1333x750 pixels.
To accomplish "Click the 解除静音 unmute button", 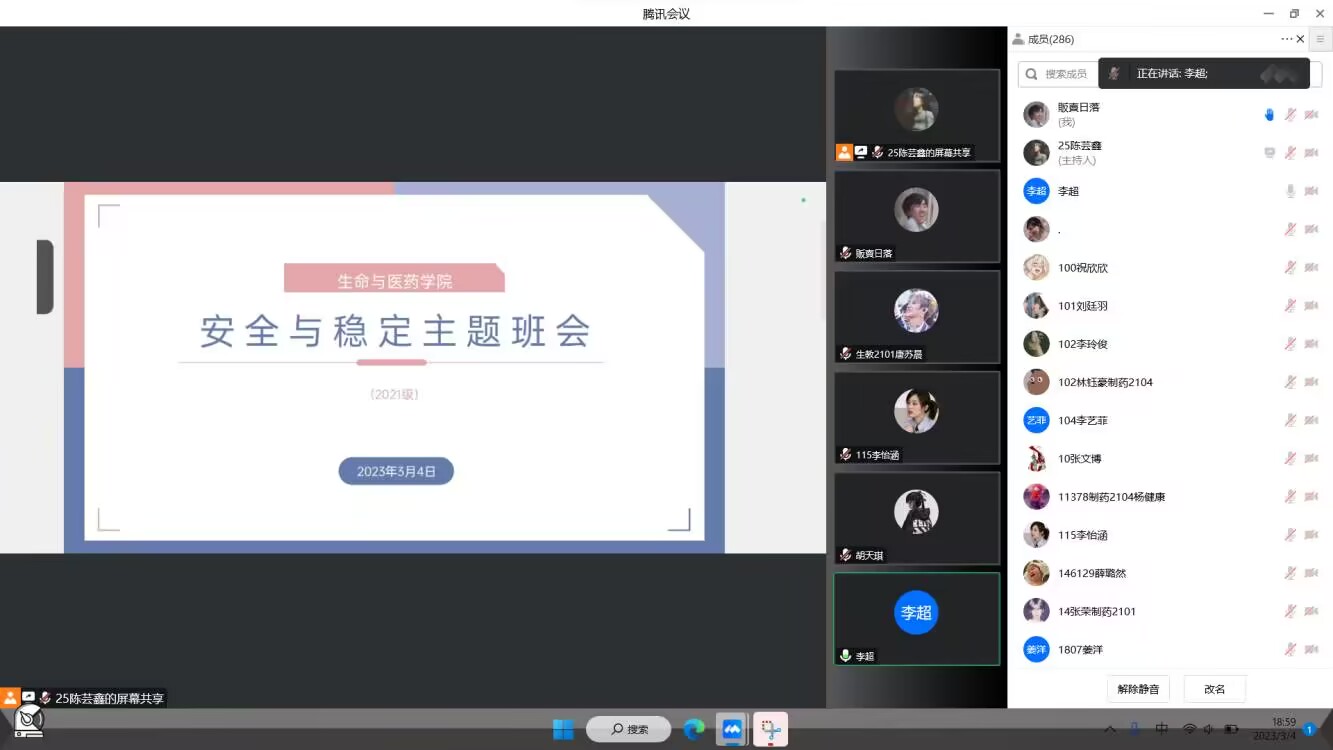I will pyautogui.click(x=1138, y=689).
